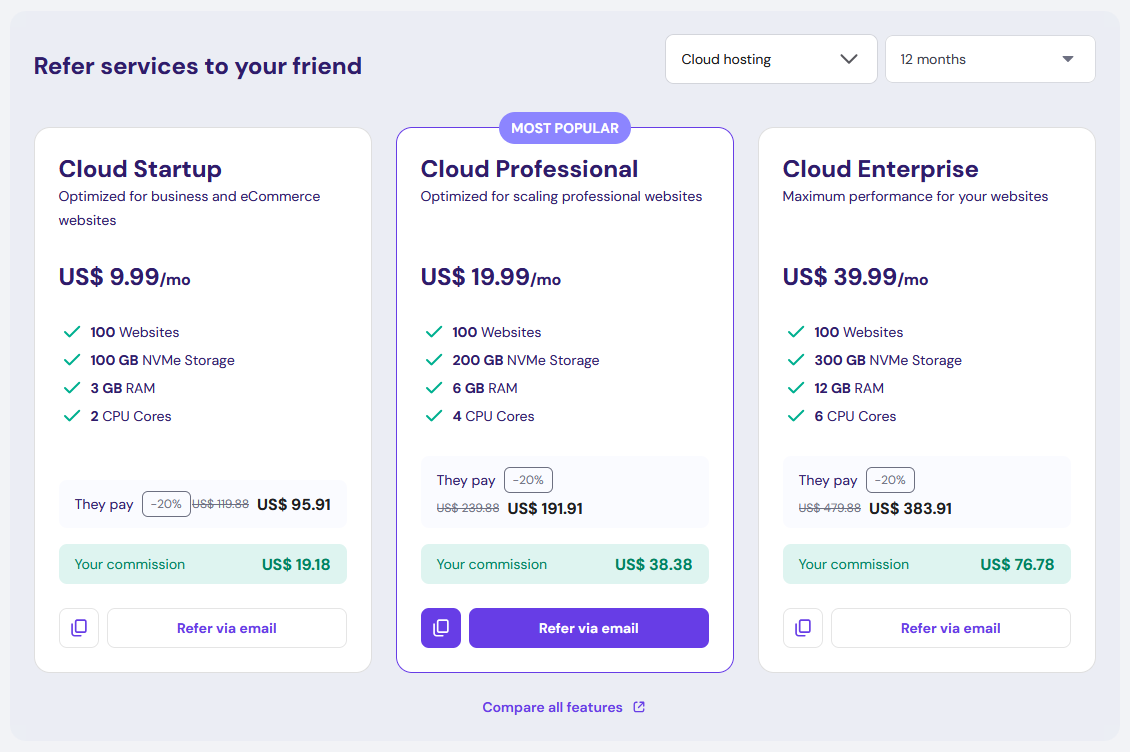Image resolution: width=1130 pixels, height=752 pixels.
Task: Click Your commission amount US$ 38.38
Action: tap(656, 564)
